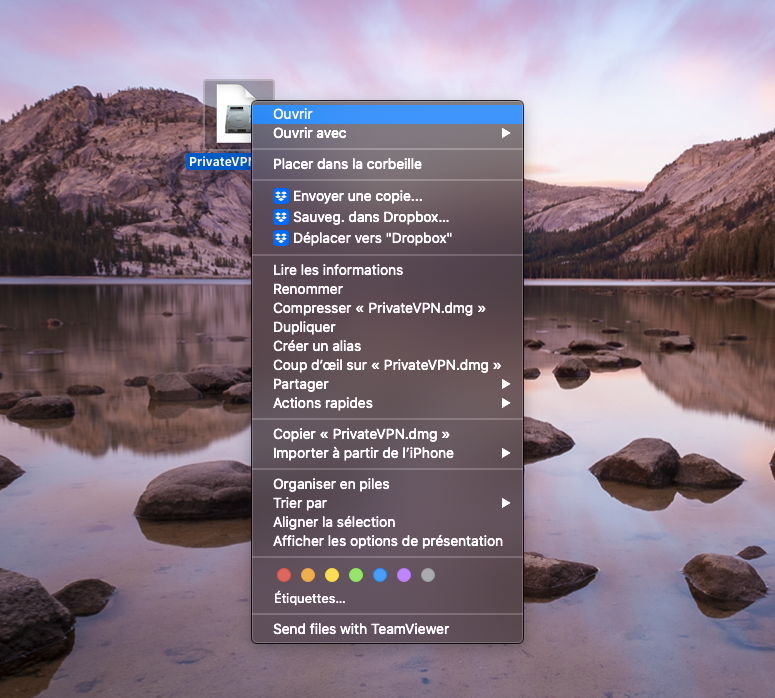Select Lire les informations
The height and width of the screenshot is (698, 775).
point(388,270)
